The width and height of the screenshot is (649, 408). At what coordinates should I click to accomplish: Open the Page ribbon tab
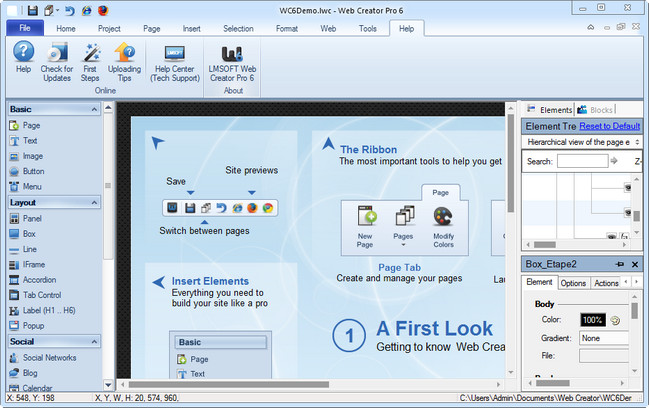[151, 29]
